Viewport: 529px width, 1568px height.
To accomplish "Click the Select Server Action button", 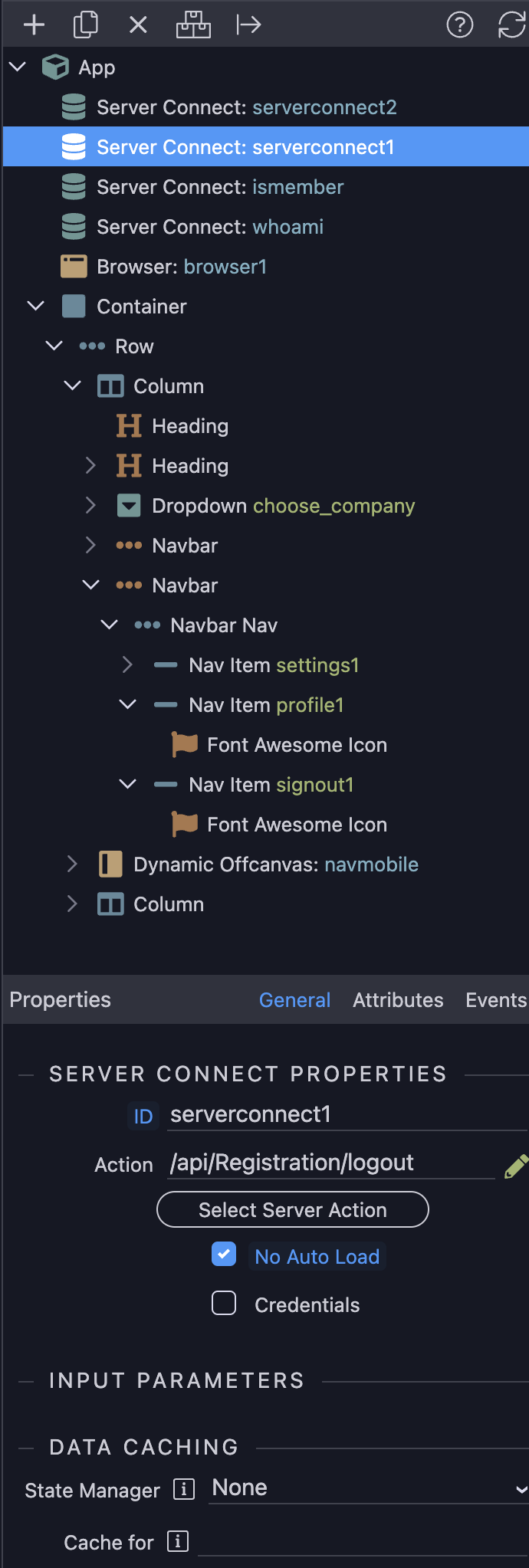I will coord(293,1209).
